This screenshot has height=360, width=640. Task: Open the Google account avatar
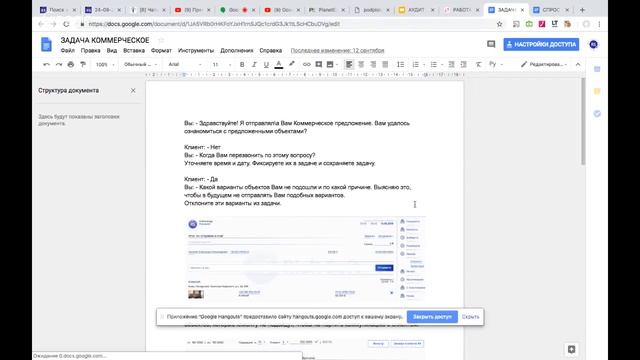tap(593, 44)
